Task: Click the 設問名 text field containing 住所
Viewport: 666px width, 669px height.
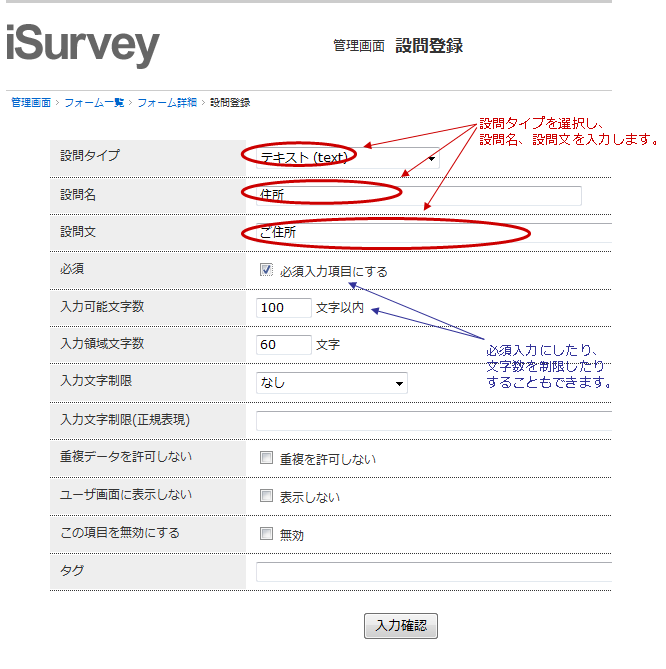Action: pyautogui.click(x=418, y=195)
